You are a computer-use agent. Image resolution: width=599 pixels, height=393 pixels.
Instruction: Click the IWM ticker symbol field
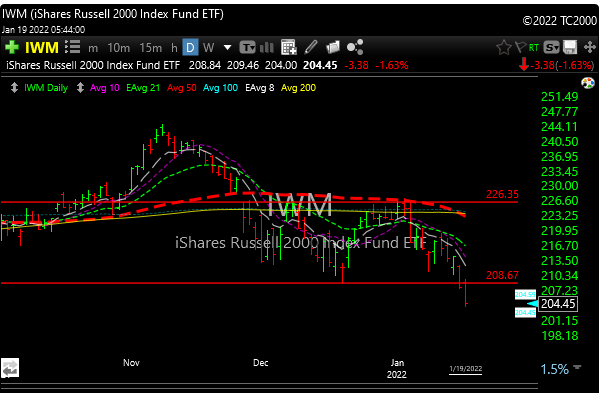coord(42,48)
